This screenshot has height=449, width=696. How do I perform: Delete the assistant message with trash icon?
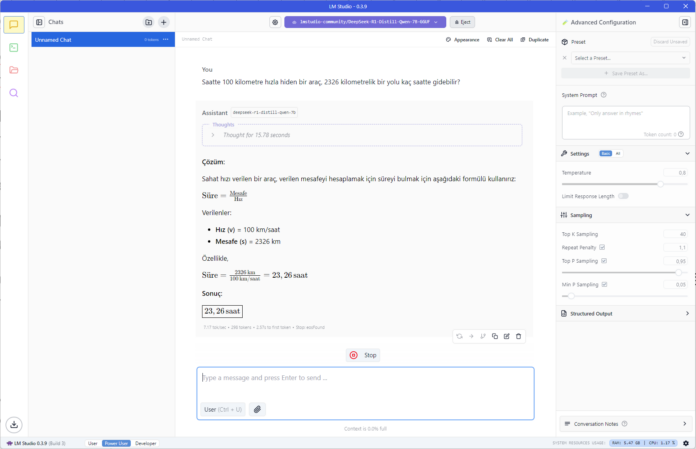[518, 336]
